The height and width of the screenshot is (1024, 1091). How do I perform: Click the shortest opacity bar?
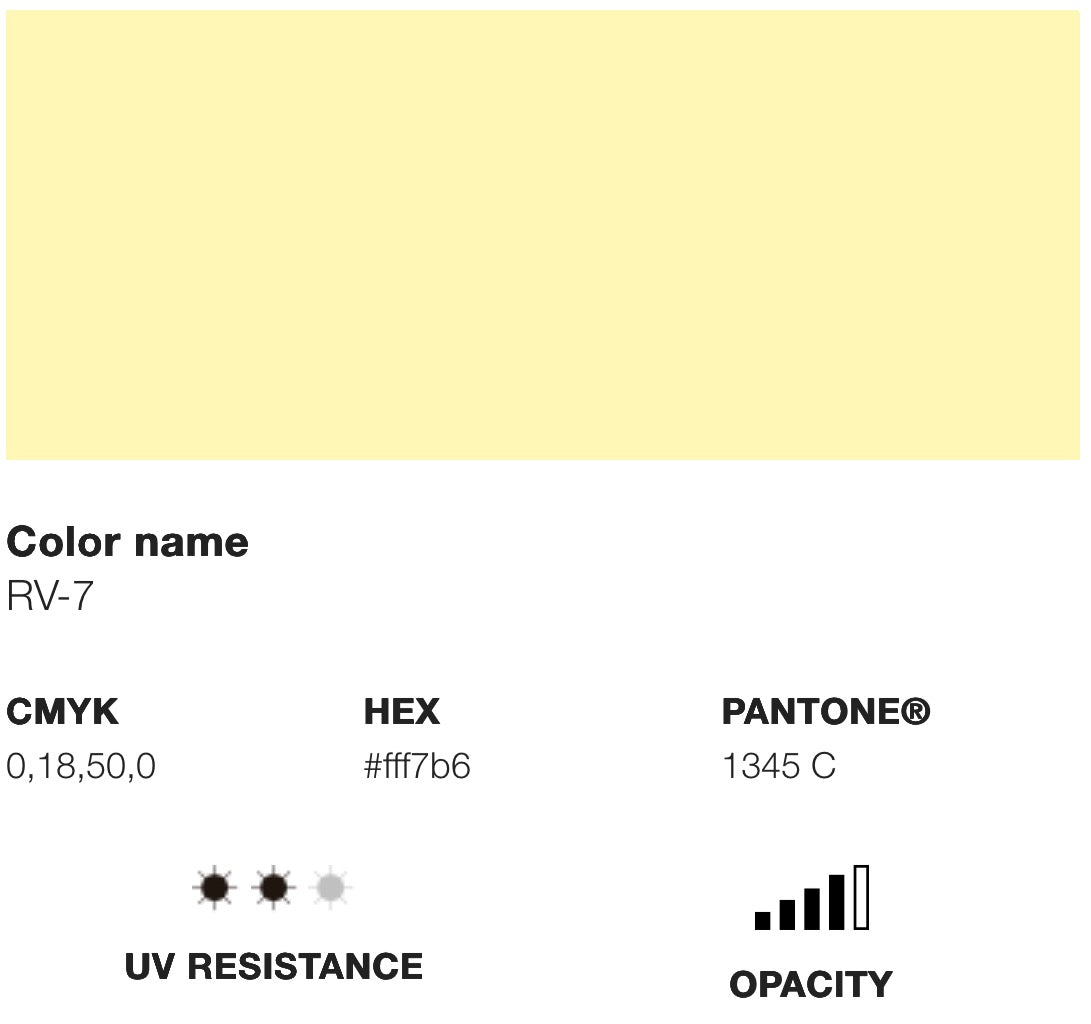click(763, 920)
